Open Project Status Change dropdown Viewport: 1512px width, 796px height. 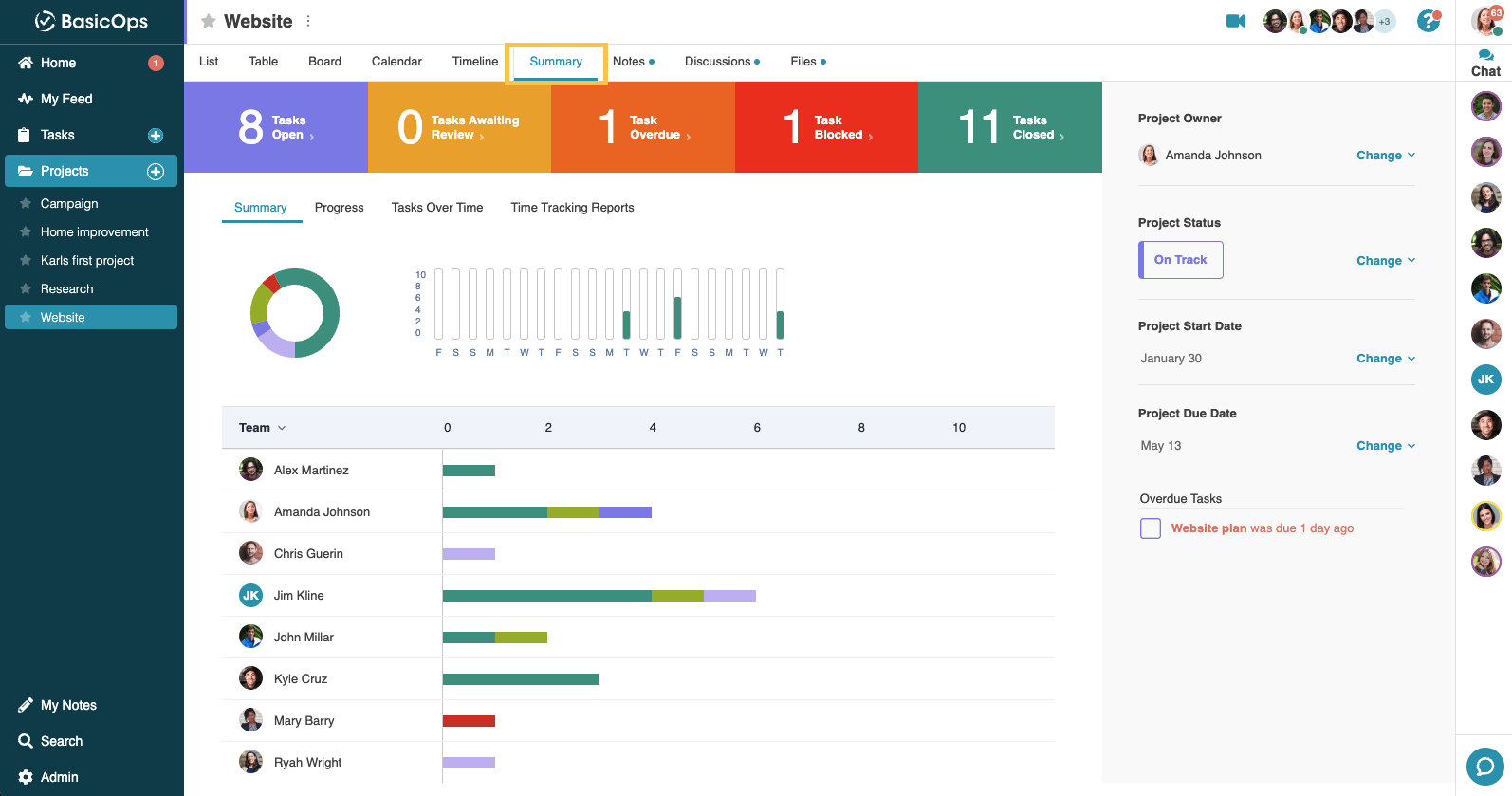[x=1385, y=261]
